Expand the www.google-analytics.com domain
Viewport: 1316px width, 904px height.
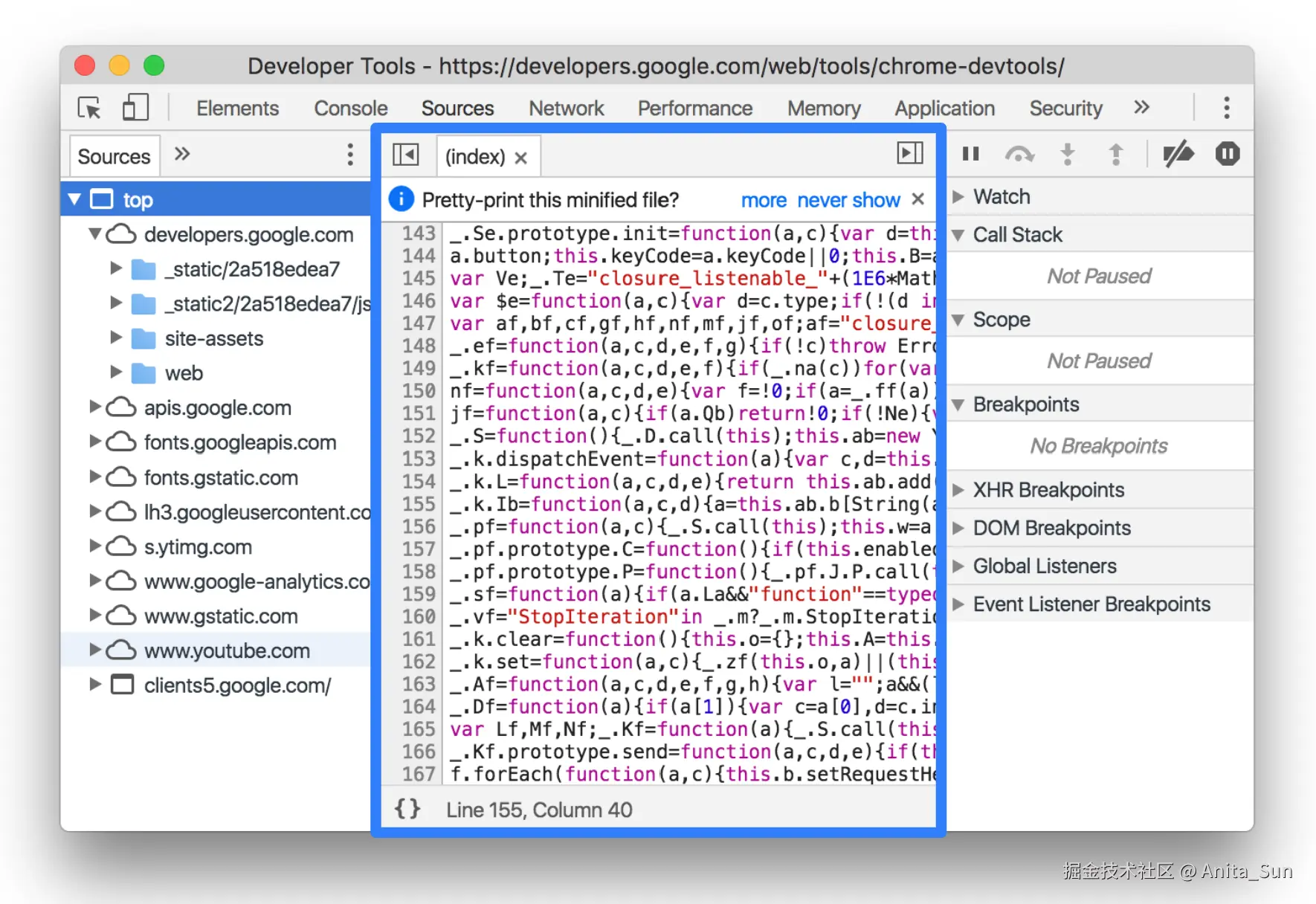(94, 581)
